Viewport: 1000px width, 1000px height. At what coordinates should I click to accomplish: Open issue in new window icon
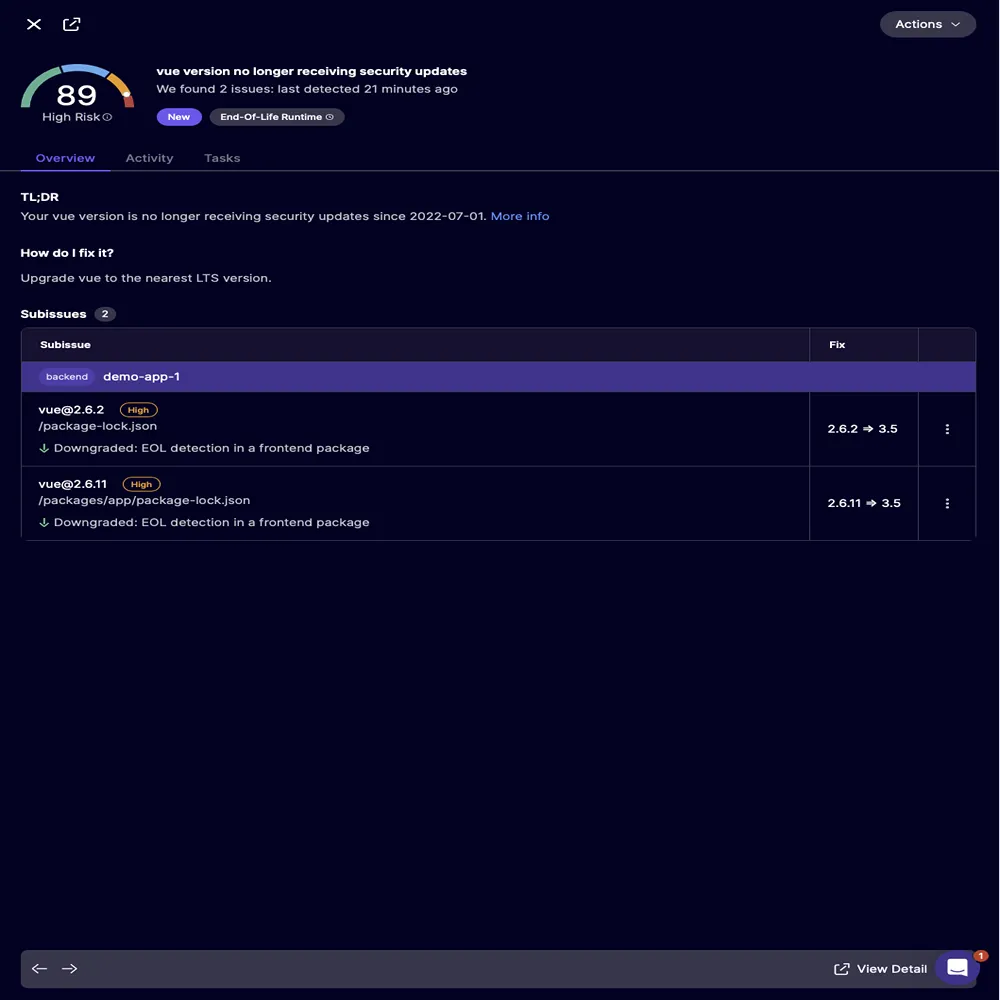71,24
